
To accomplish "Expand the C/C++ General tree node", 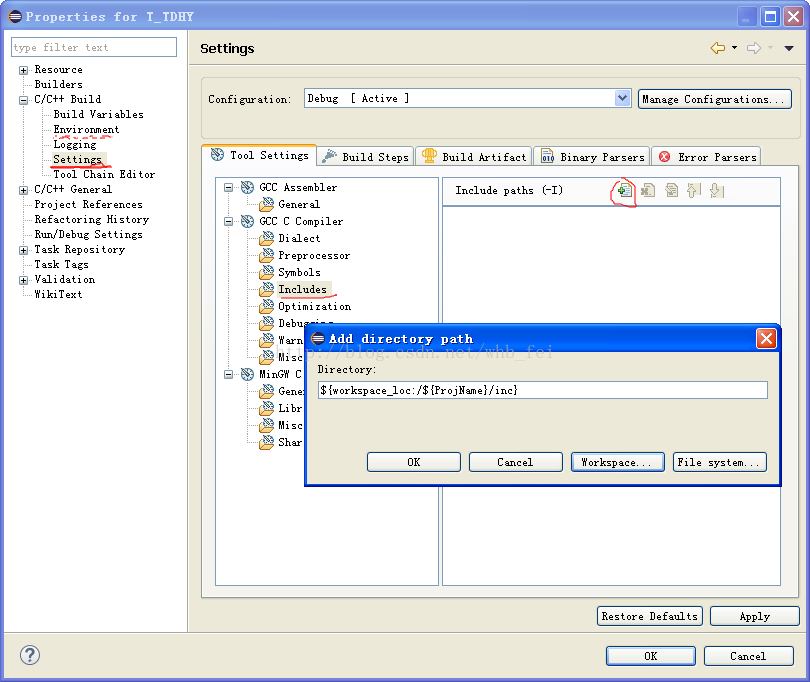I will [23, 190].
